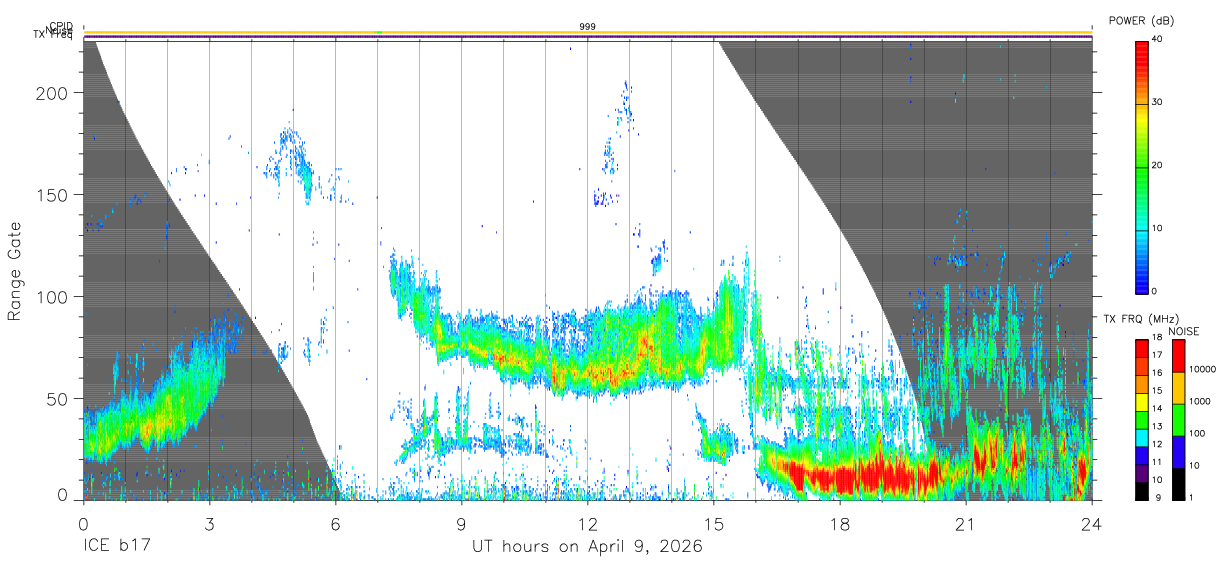Click the 9 tick on the UT hours axis
This screenshot has width=1228, height=567.
pos(461,523)
